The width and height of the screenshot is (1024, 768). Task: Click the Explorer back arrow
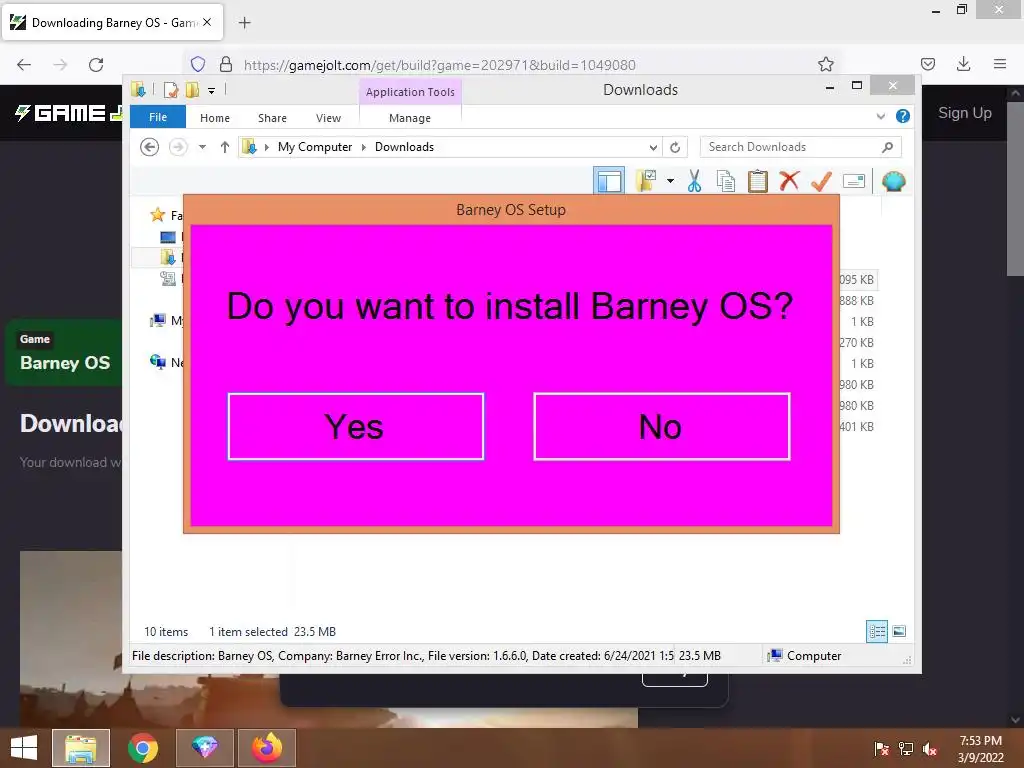(x=150, y=147)
